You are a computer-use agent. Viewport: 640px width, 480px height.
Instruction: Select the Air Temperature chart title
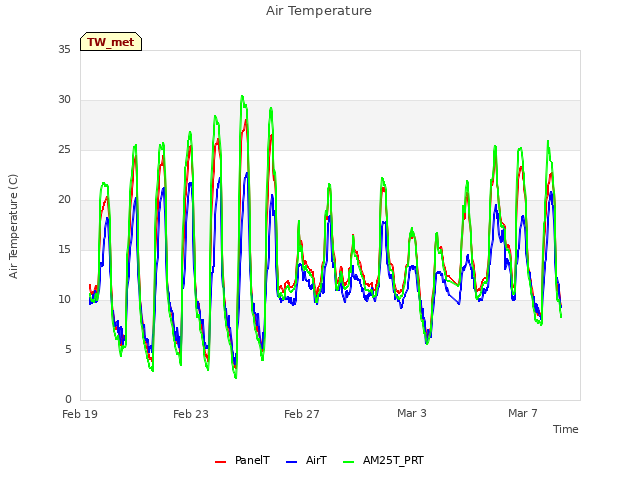click(x=319, y=11)
